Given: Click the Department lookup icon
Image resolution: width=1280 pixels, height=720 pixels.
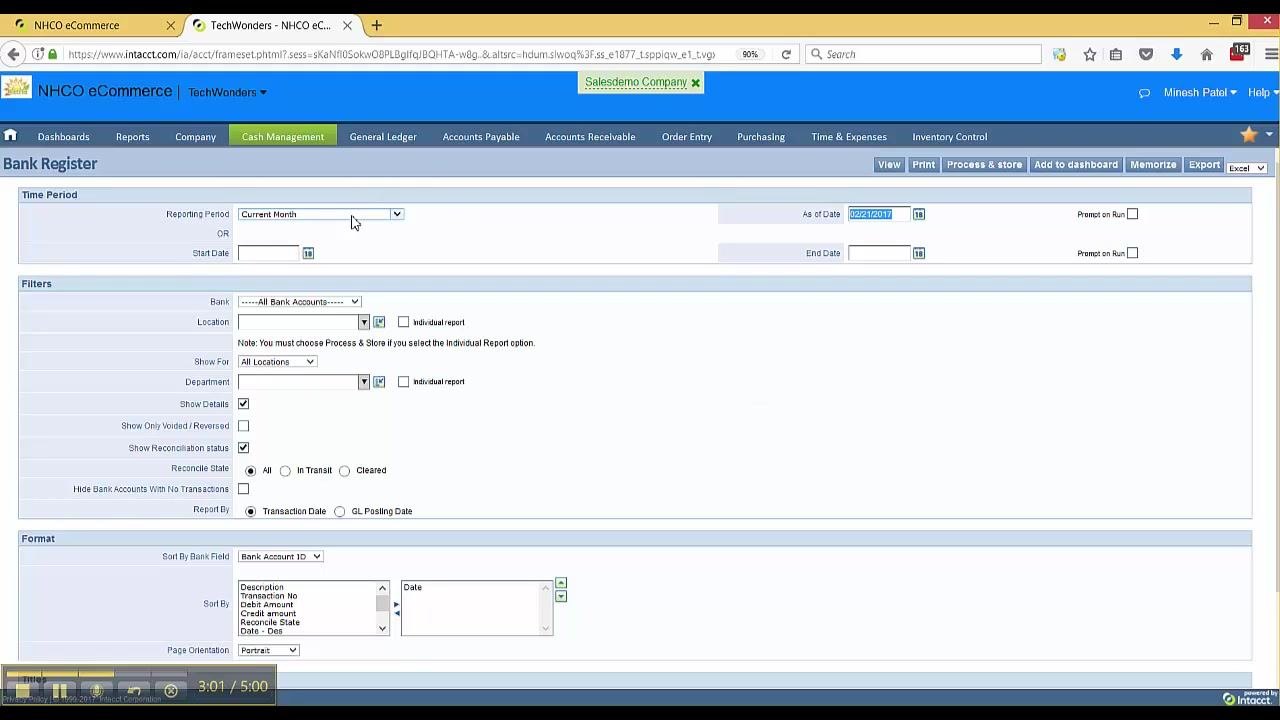Looking at the screenshot, I should tap(379, 382).
